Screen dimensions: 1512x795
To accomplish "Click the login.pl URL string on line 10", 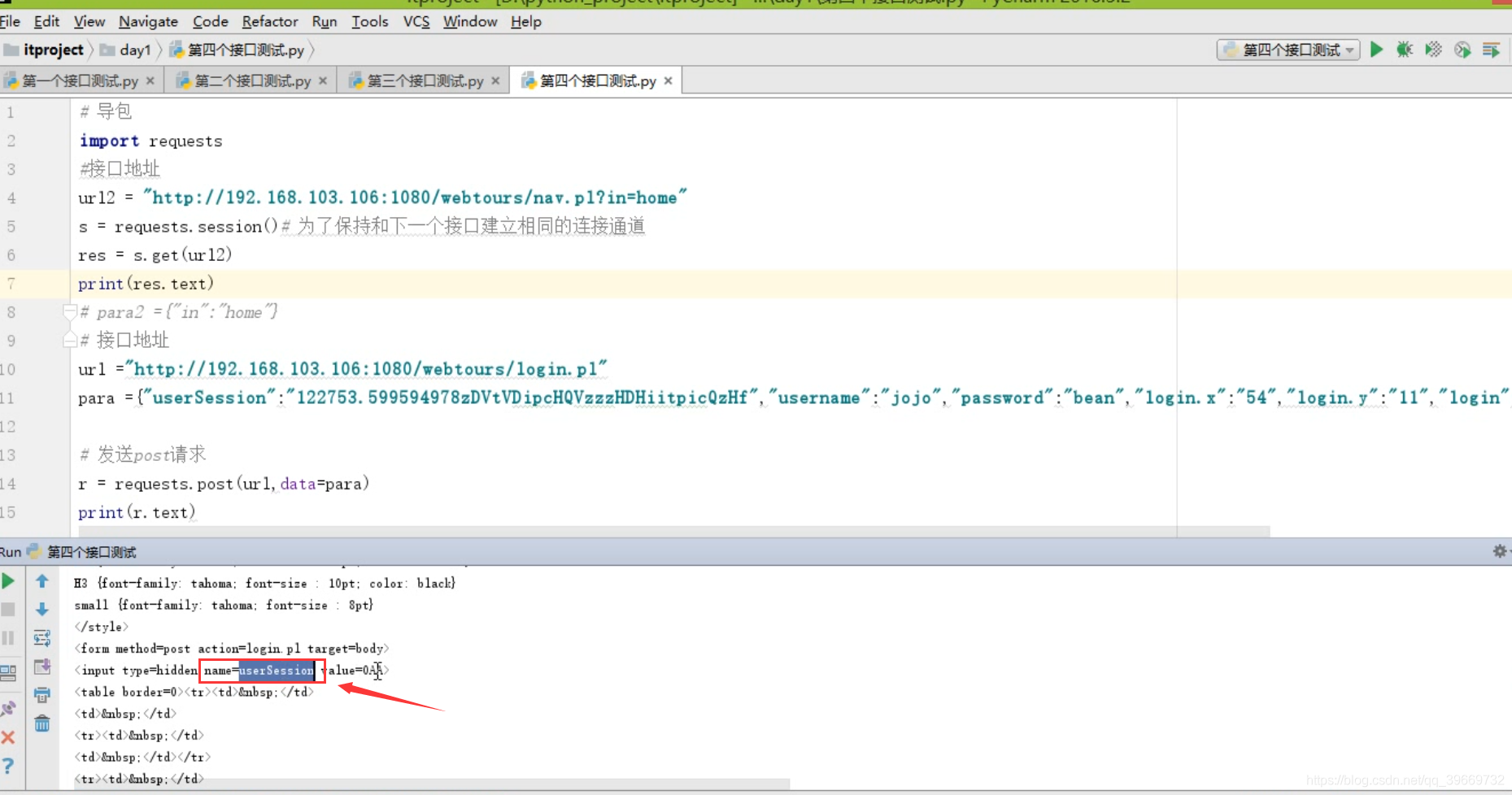I will (366, 369).
